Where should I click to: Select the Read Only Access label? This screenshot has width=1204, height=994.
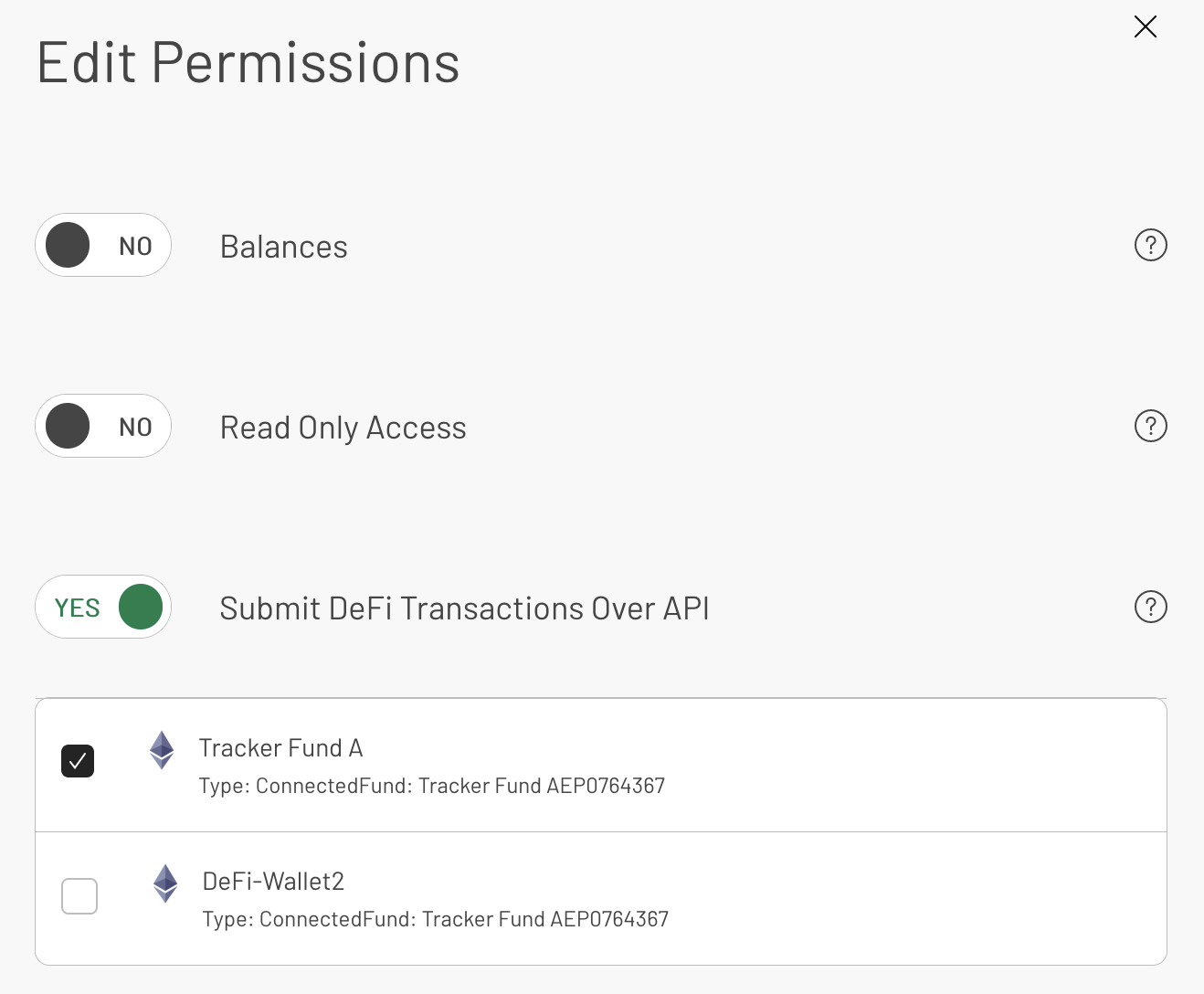343,427
